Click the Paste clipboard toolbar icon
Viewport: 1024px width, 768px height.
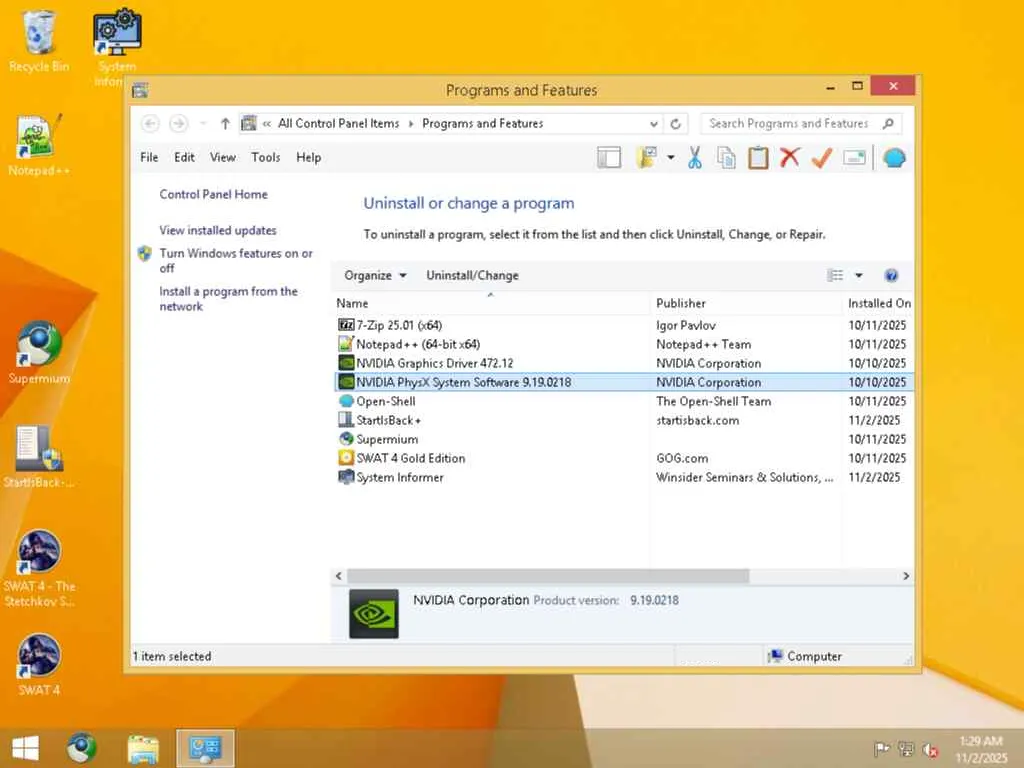click(758, 157)
